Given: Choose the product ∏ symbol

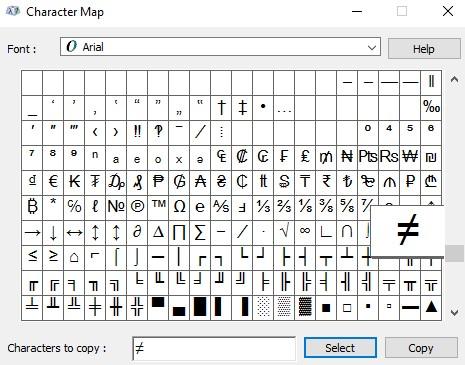Looking at the screenshot, I should point(179,233).
